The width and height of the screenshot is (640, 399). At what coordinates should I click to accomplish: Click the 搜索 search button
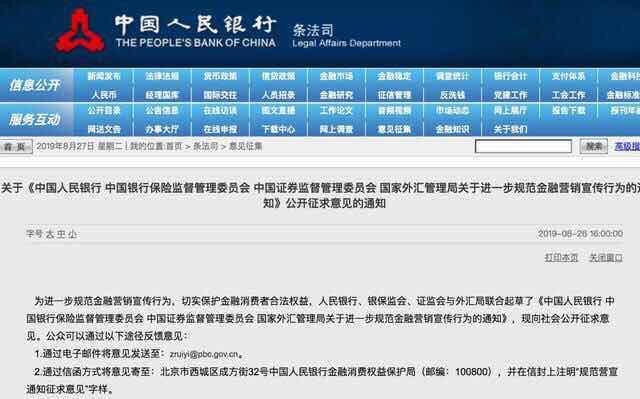(594, 146)
